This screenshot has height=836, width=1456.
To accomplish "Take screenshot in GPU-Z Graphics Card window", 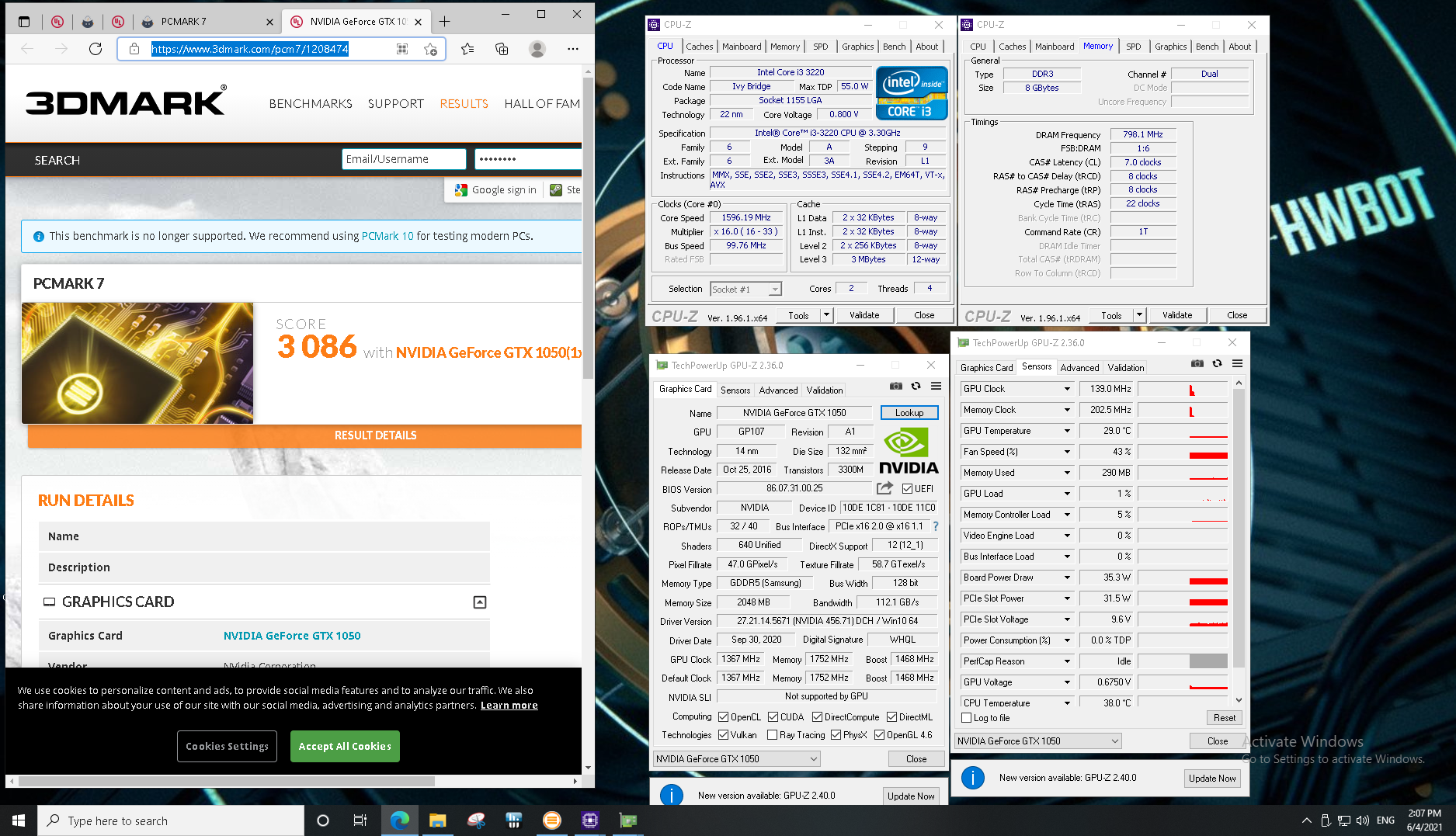I will (896, 386).
